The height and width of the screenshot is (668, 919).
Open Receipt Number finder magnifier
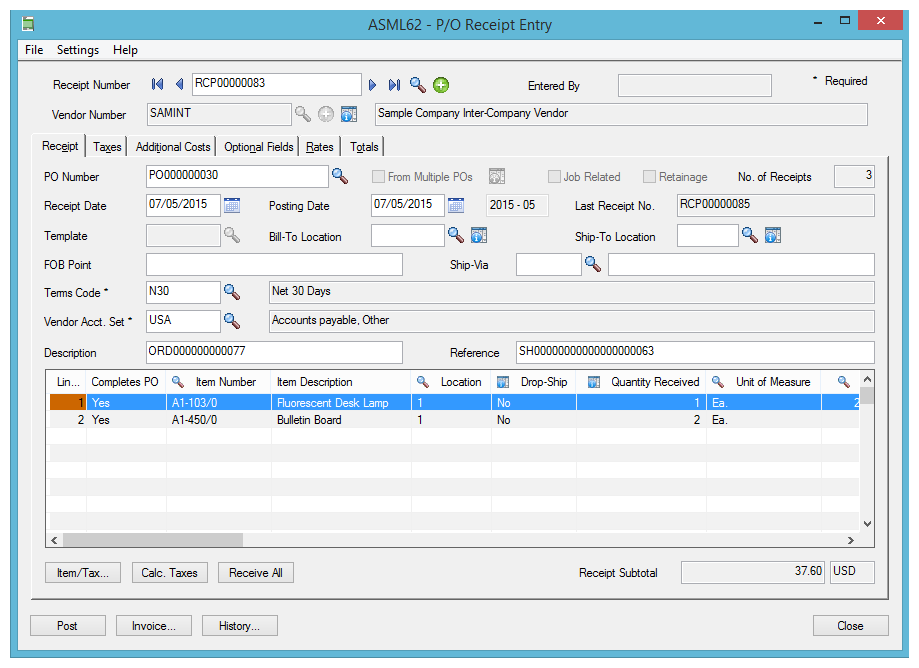pos(417,85)
